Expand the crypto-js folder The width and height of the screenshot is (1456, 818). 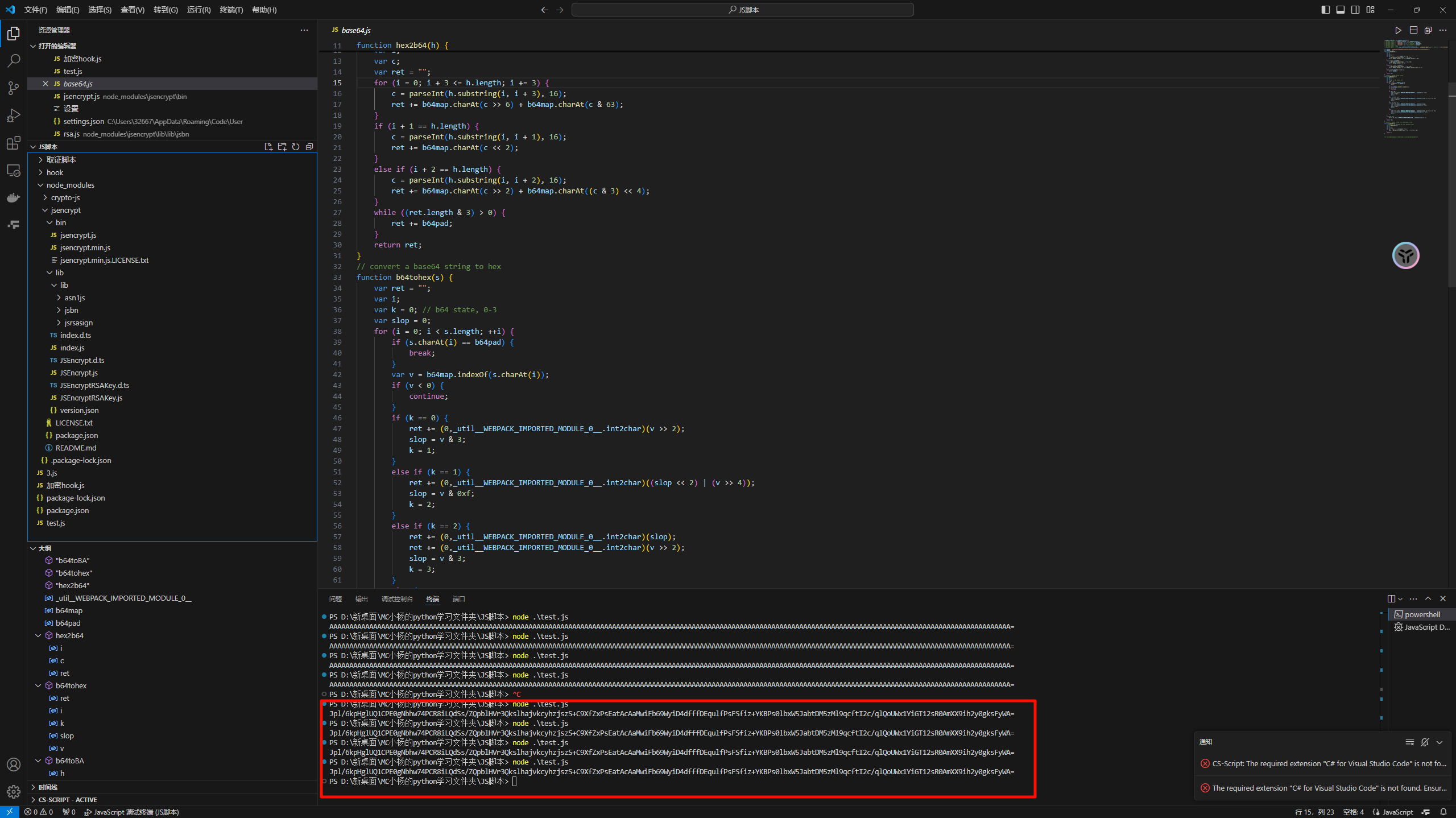pos(65,197)
